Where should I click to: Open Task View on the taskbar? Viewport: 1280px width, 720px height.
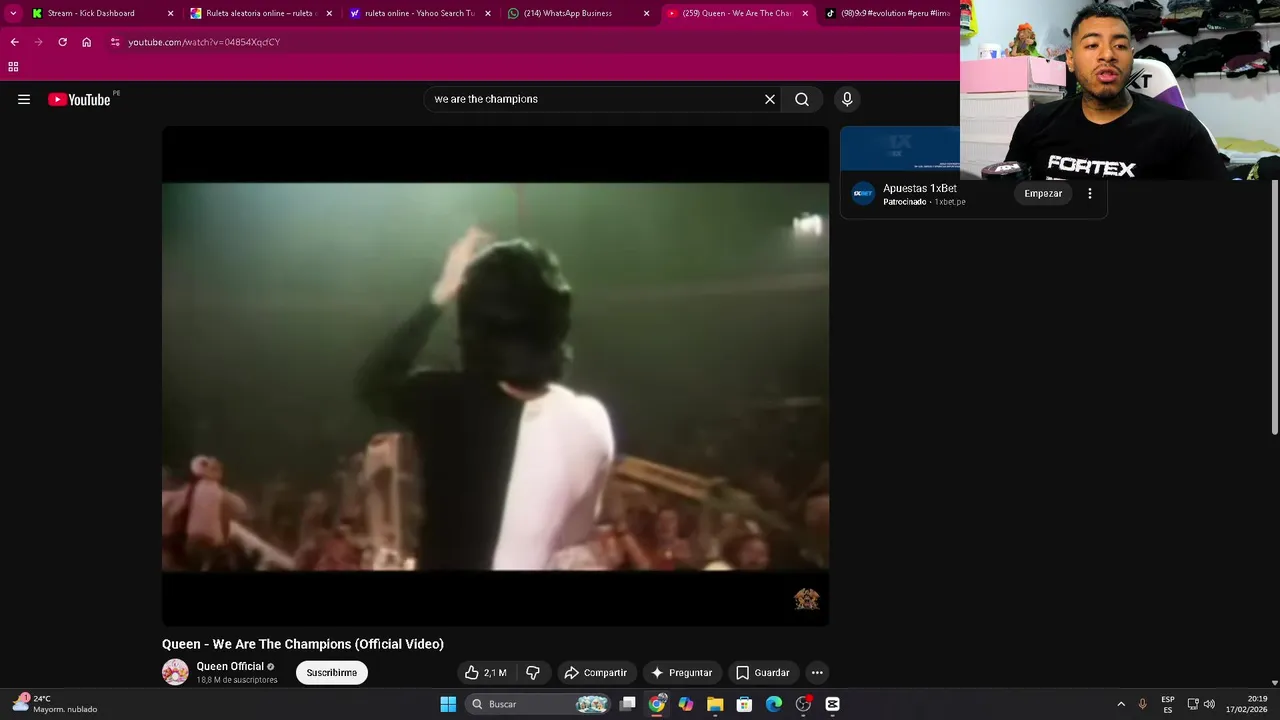(x=627, y=704)
